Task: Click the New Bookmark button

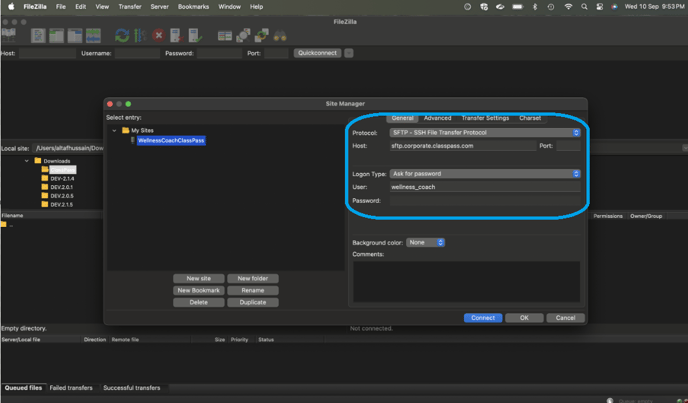Action: (199, 290)
